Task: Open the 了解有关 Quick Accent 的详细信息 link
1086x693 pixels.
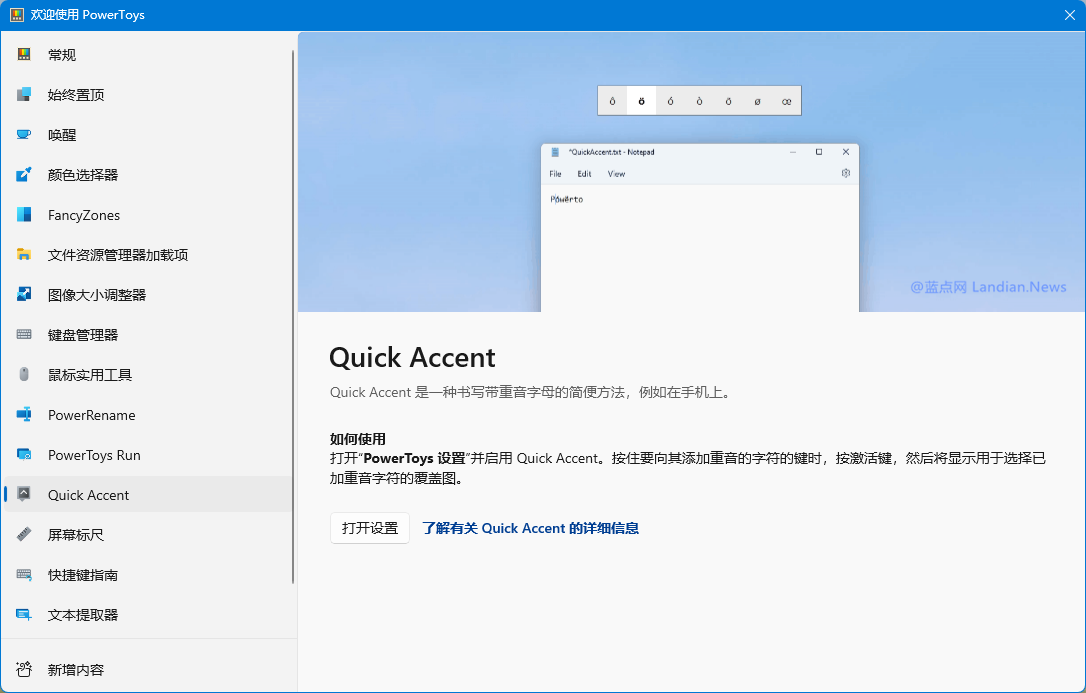Action: click(x=531, y=528)
